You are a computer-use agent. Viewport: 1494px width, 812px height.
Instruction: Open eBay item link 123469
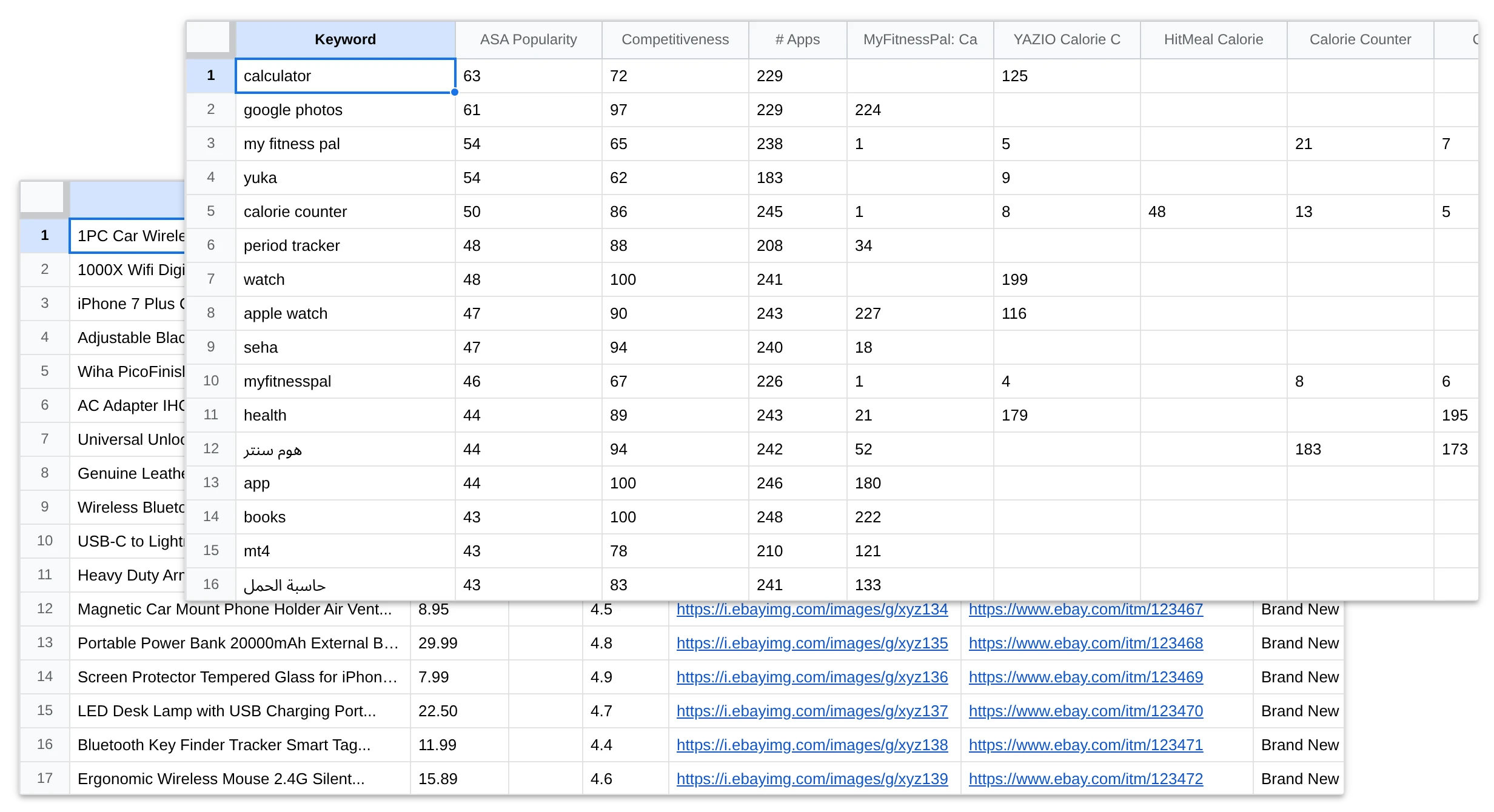coord(1086,677)
